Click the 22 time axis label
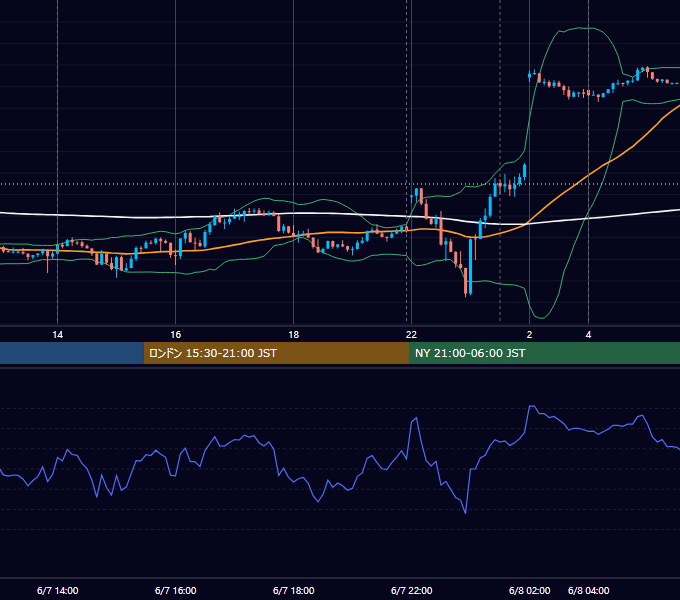The height and width of the screenshot is (600, 680). point(411,335)
